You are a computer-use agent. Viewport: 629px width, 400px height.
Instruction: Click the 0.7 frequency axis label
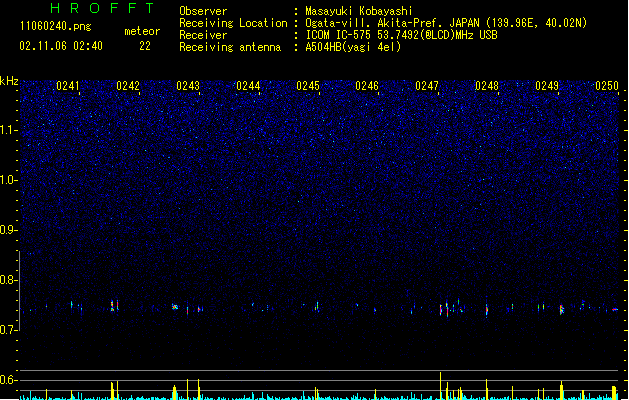(8, 330)
